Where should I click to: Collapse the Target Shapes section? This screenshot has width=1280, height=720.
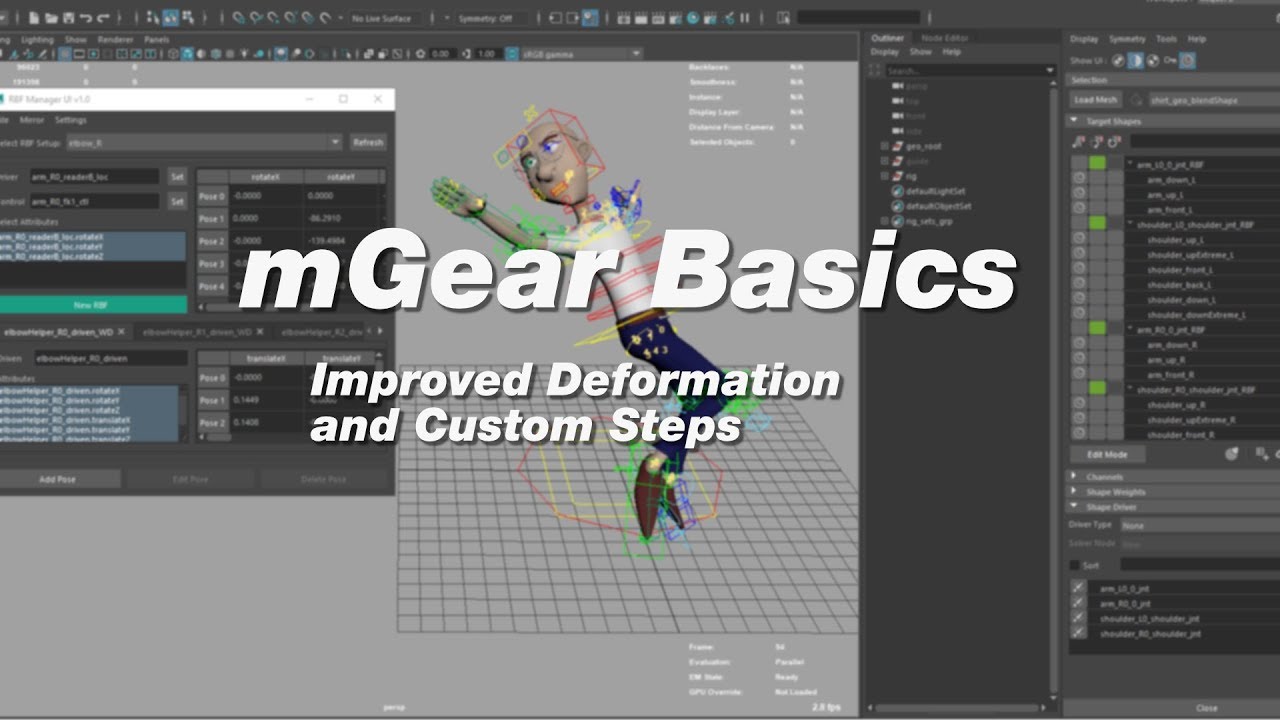pos(1074,121)
